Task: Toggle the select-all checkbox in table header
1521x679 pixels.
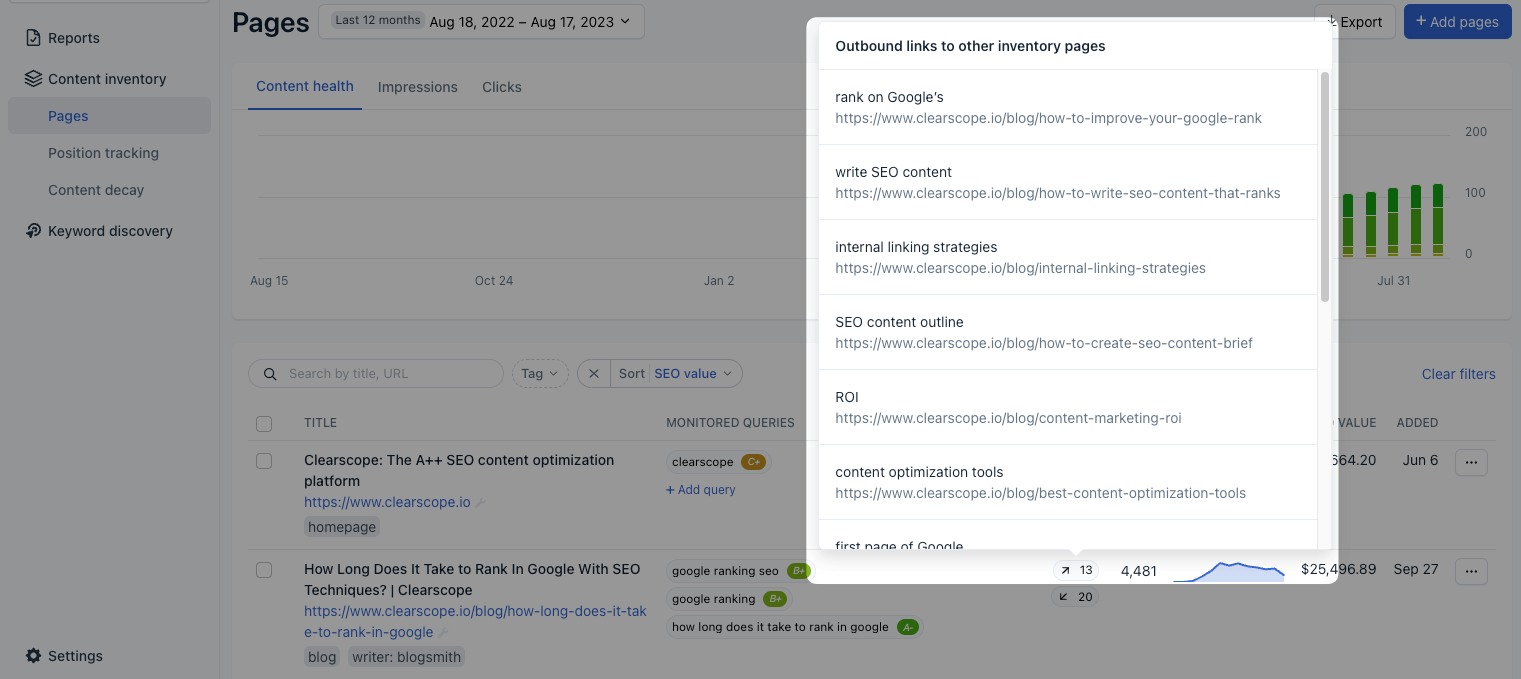Action: [264, 424]
